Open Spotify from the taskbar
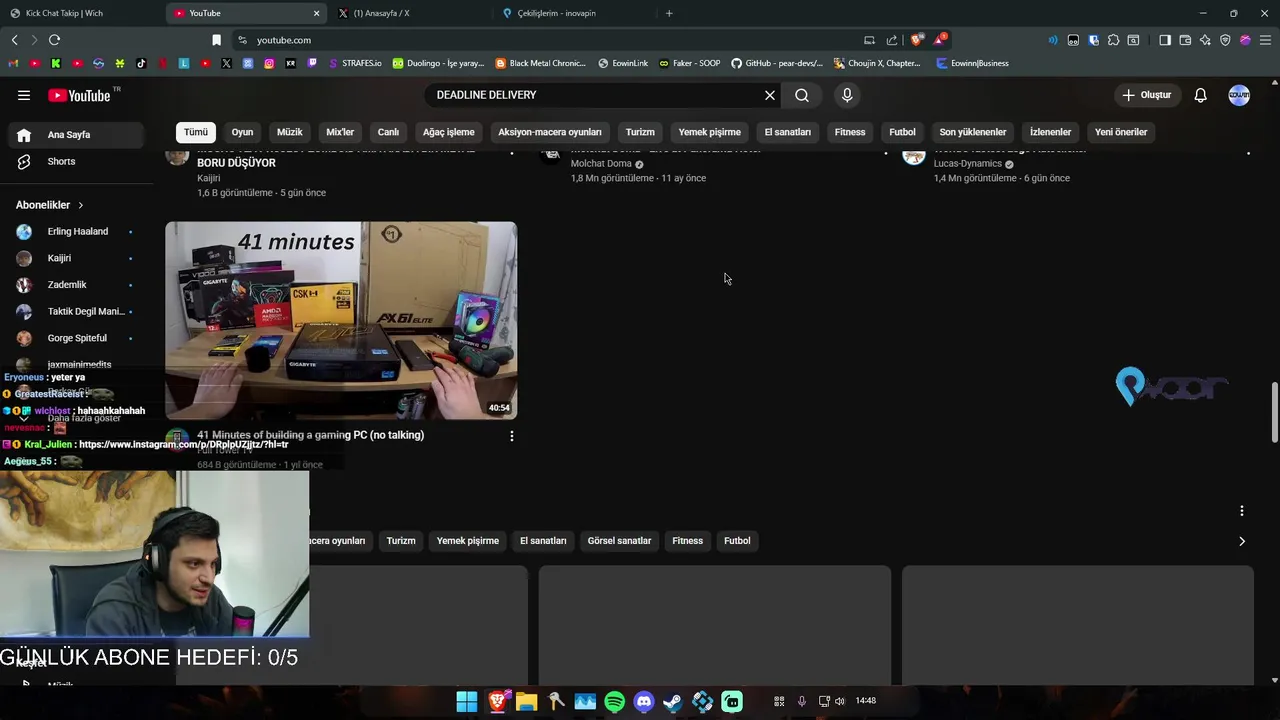1280x720 pixels. click(x=615, y=702)
